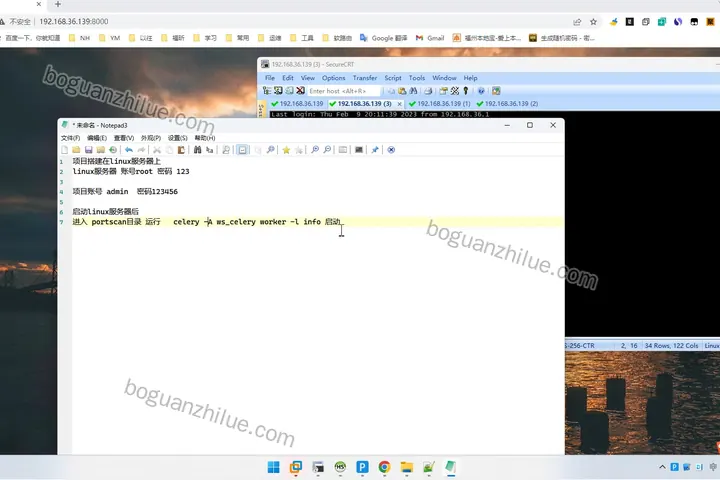Click the browser address bar 192.168.36.139:8000
The image size is (720, 480).
tap(73, 22)
